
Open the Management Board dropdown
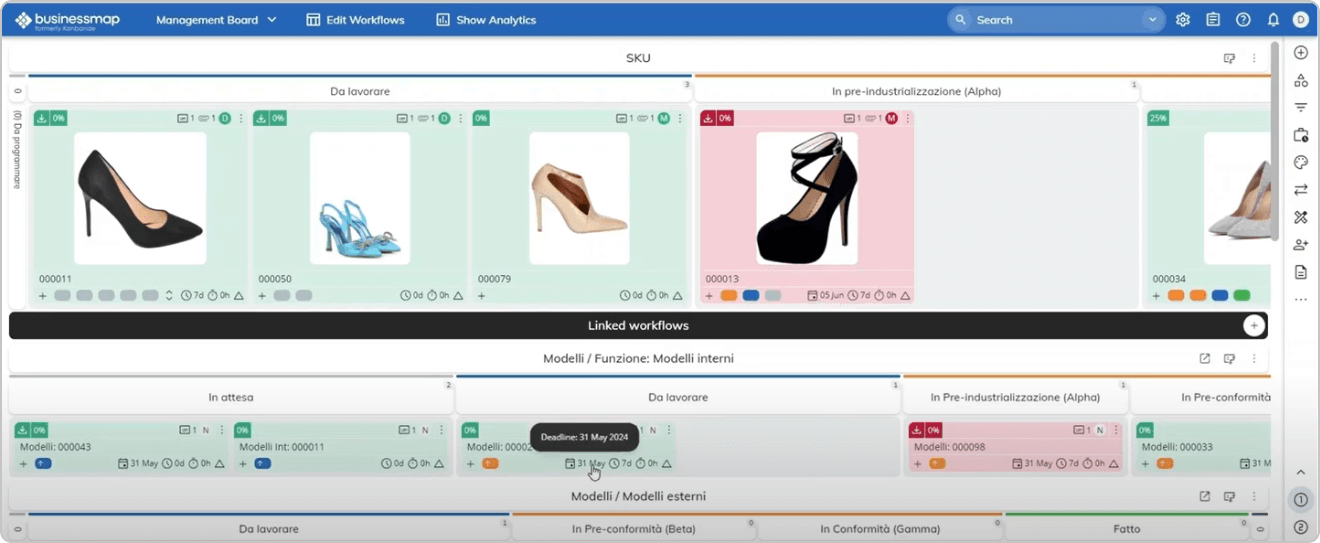pos(216,20)
